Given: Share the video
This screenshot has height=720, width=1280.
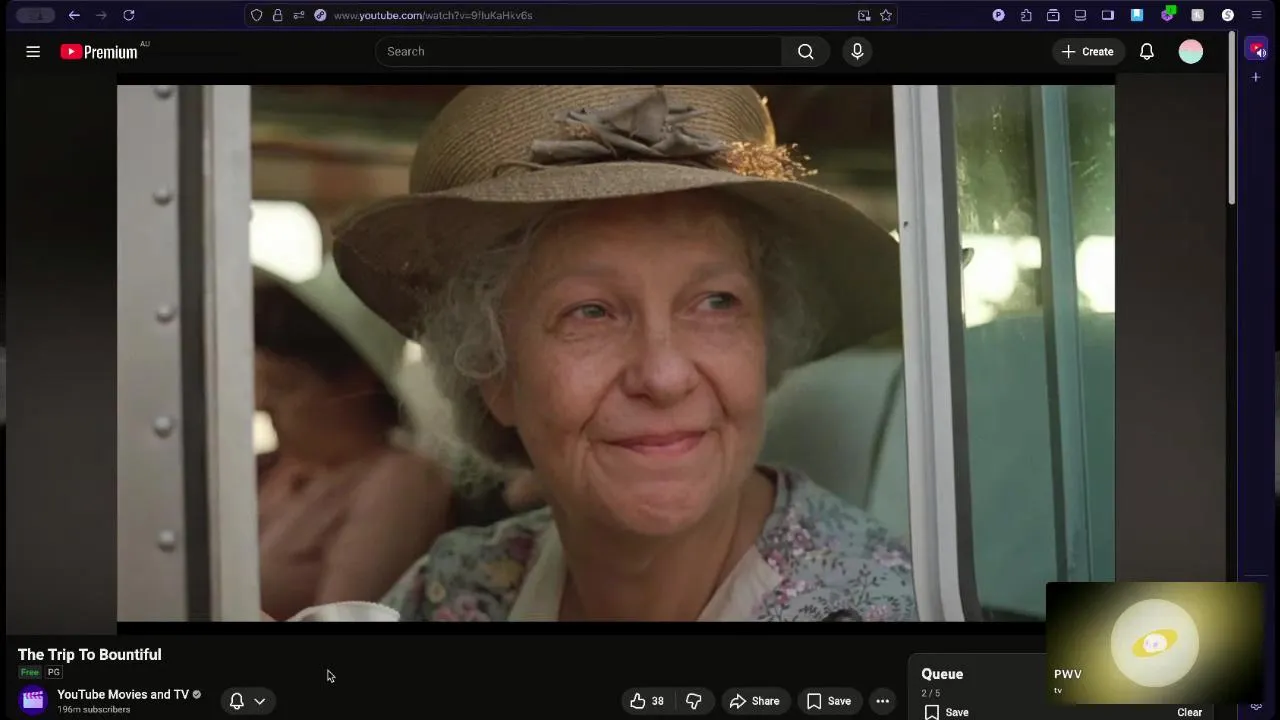Looking at the screenshot, I should (x=755, y=701).
